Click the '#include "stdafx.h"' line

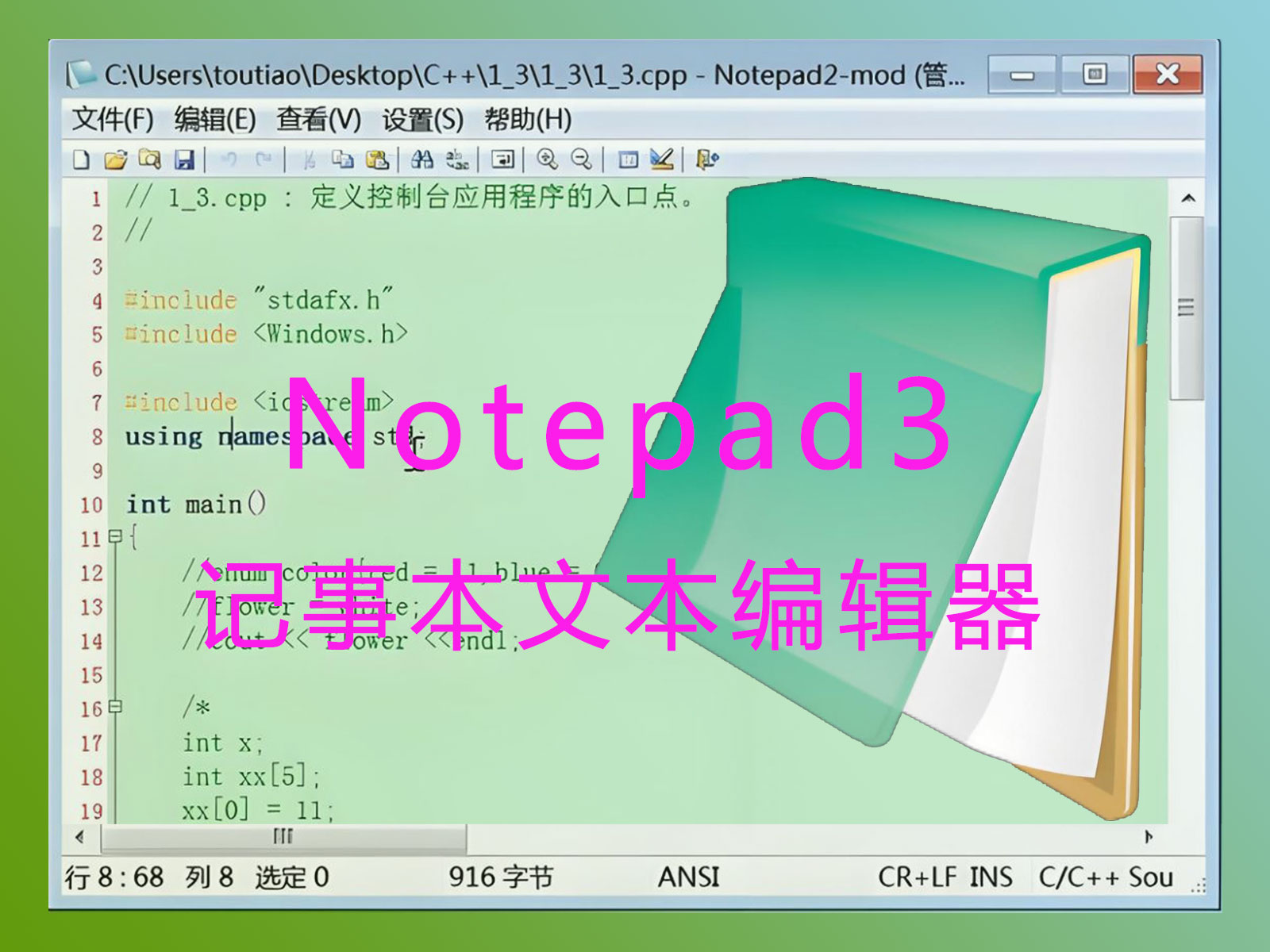point(259,300)
